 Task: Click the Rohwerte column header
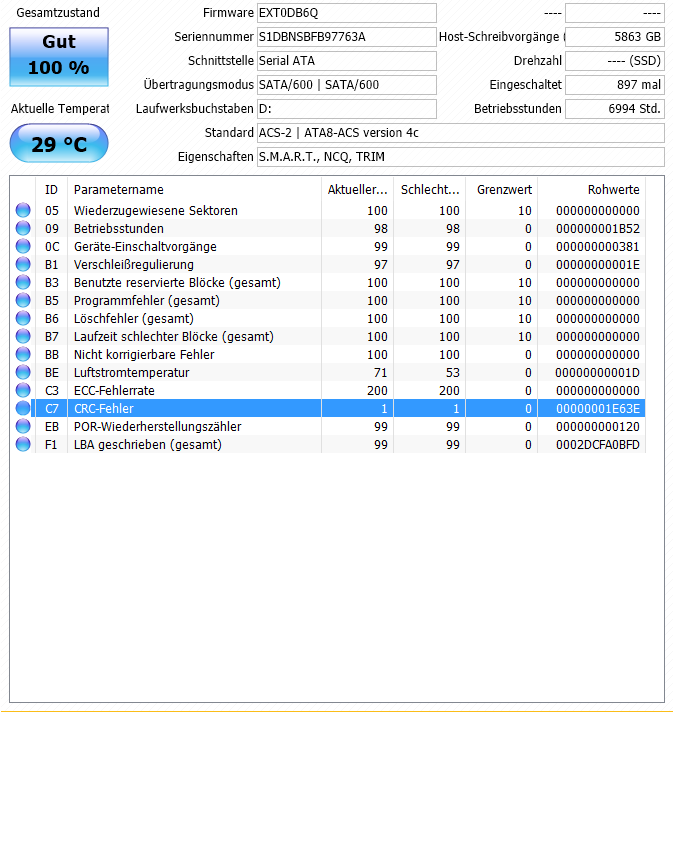tap(591, 190)
